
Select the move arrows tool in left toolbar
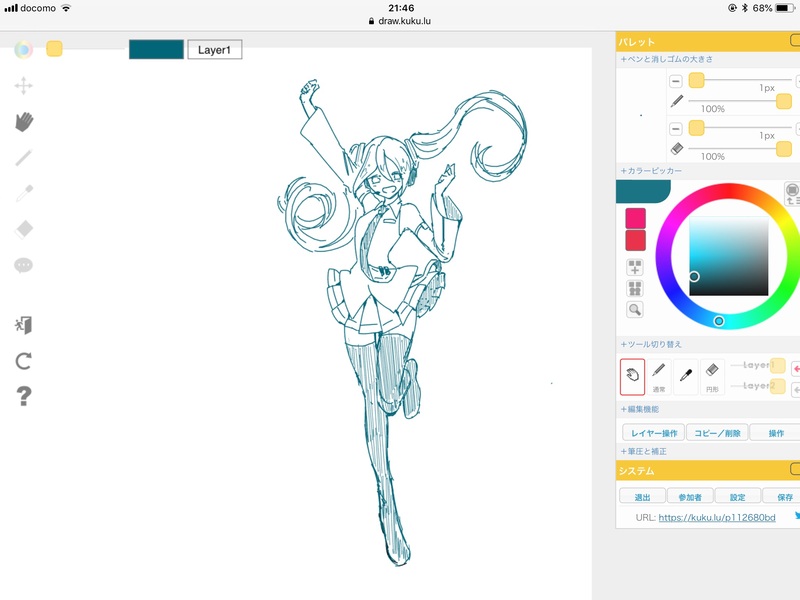tap(23, 86)
